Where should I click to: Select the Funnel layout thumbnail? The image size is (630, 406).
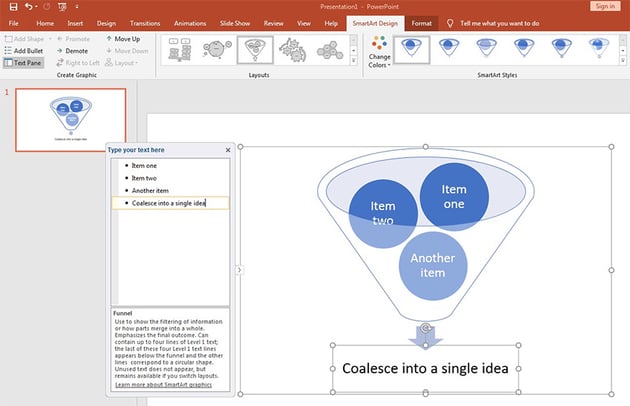[x=255, y=49]
